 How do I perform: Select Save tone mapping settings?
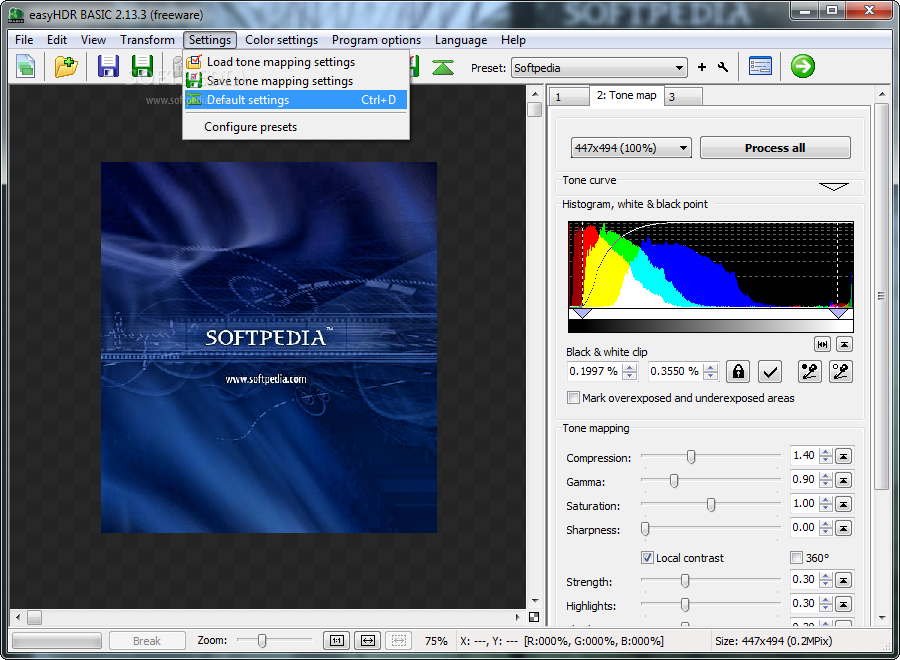[296, 81]
